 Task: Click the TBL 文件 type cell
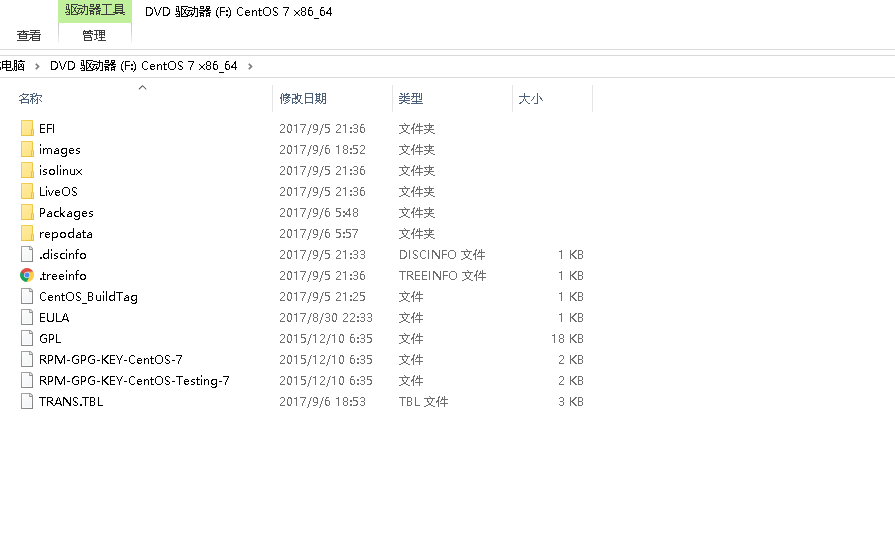coord(424,402)
